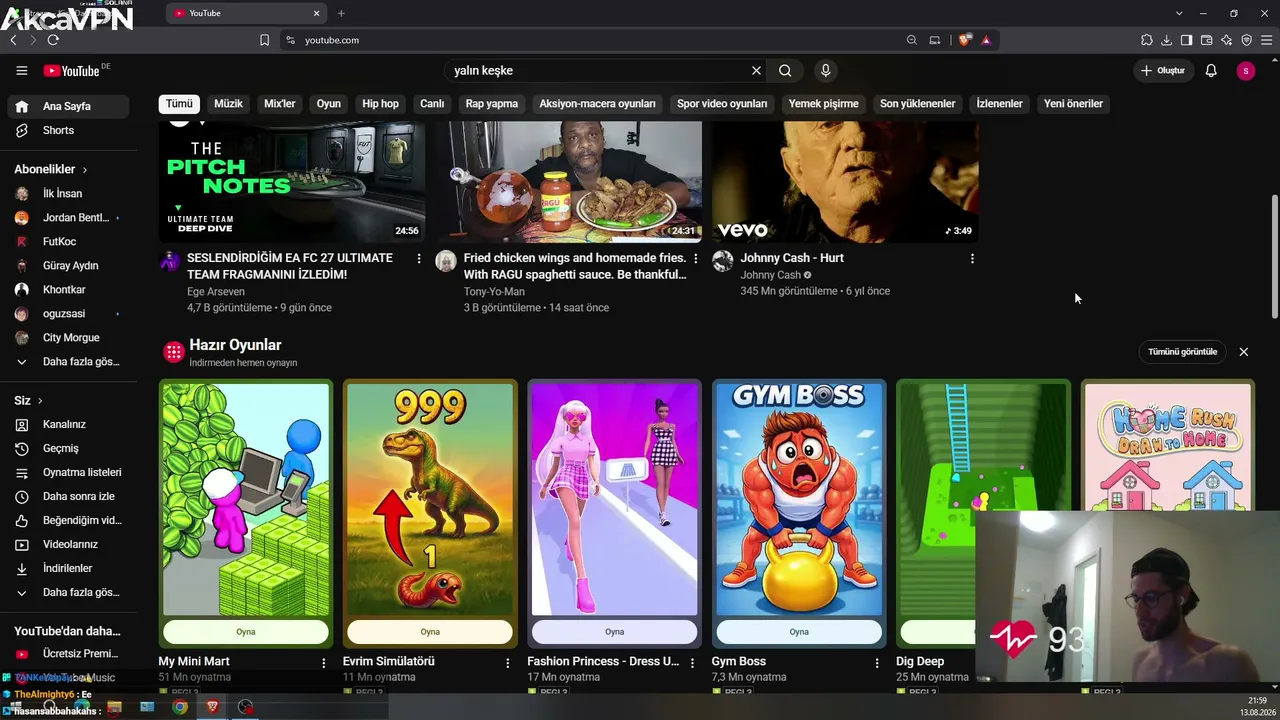Image resolution: width=1280 pixels, height=720 pixels.
Task: Open video options for Johnny Cash - Hurt
Action: [972, 258]
